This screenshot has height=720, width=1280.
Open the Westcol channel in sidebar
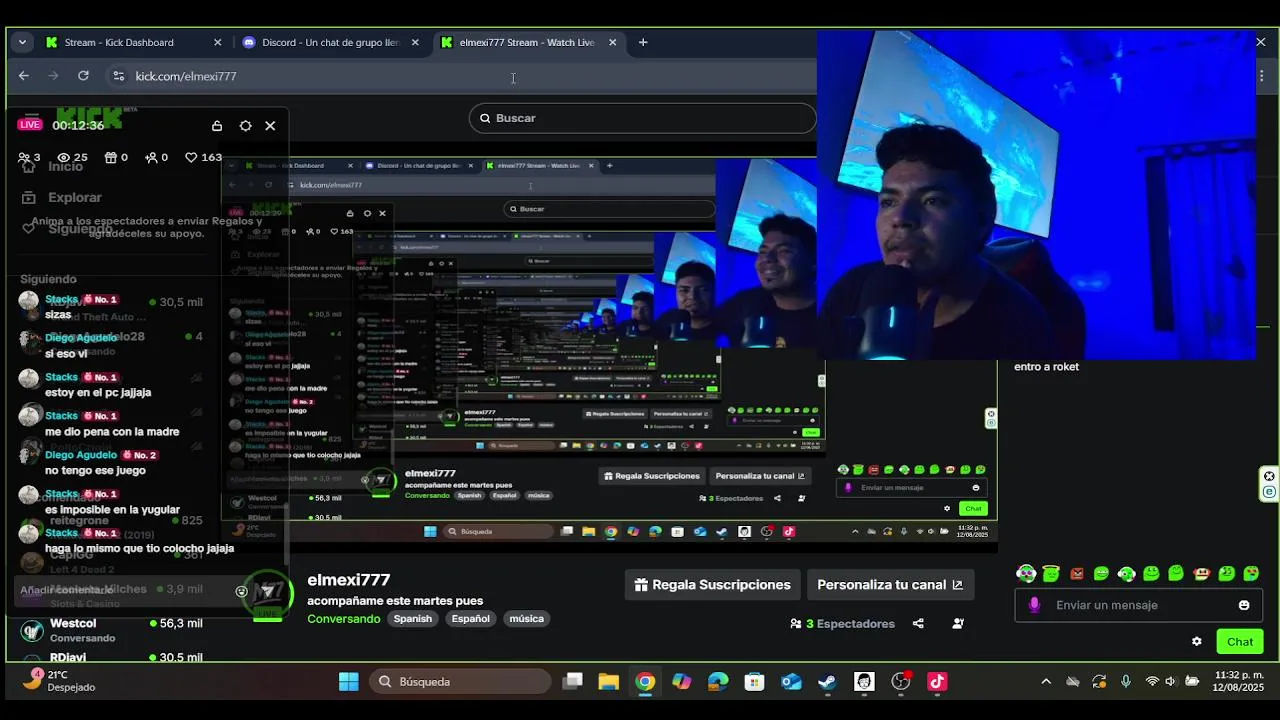(110, 630)
